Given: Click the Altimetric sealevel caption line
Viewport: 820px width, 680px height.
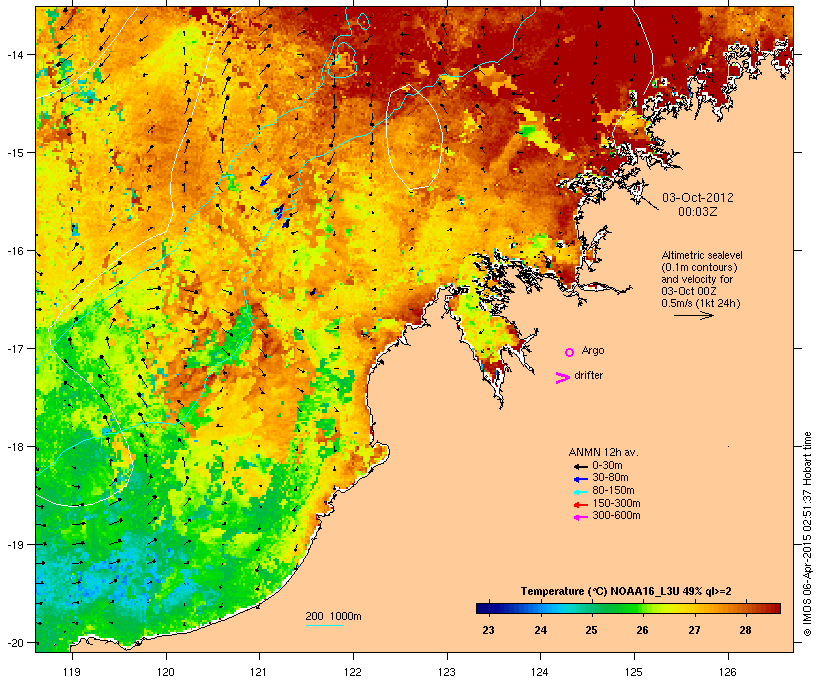Looking at the screenshot, I should [702, 255].
